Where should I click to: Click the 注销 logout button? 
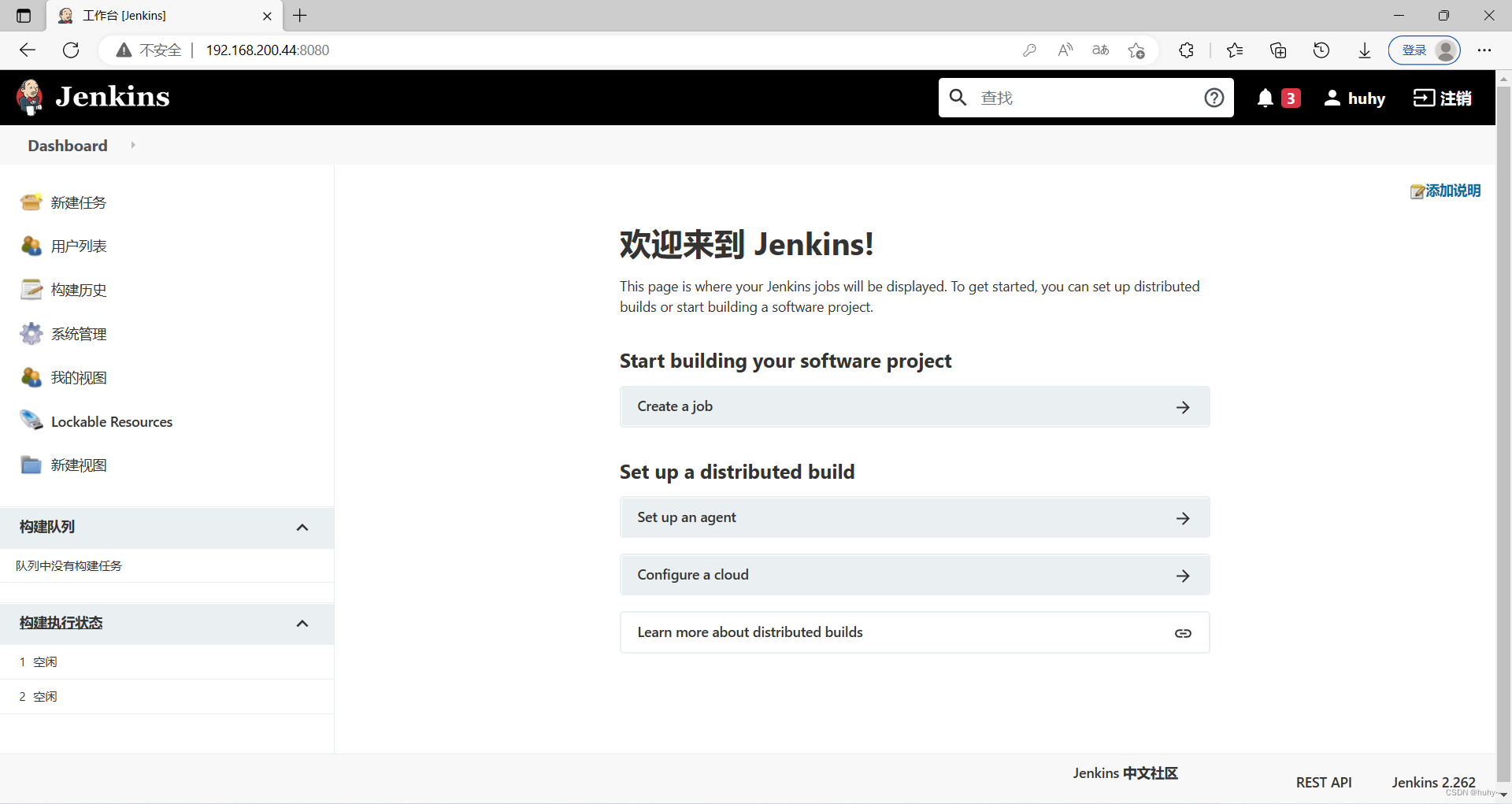point(1443,98)
